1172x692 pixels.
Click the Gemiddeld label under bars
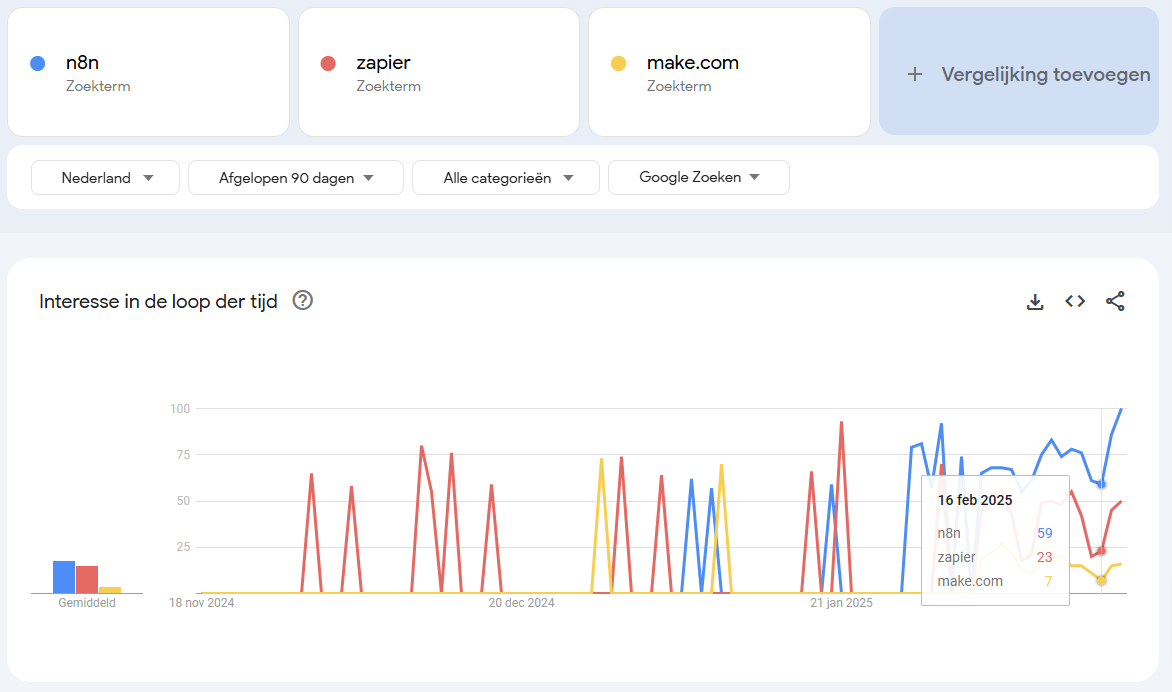[87, 602]
